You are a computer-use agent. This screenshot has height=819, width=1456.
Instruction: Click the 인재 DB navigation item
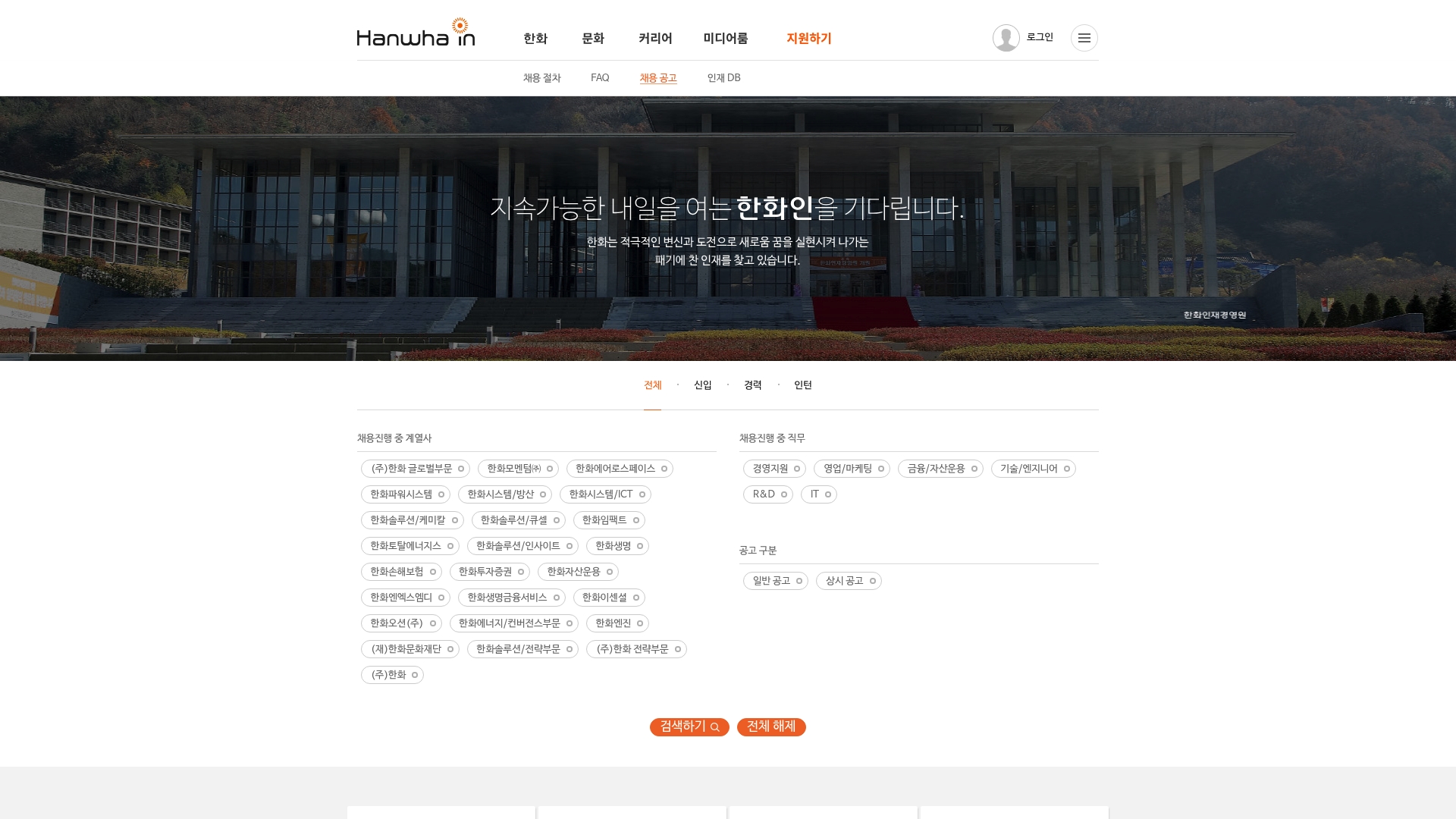723,77
